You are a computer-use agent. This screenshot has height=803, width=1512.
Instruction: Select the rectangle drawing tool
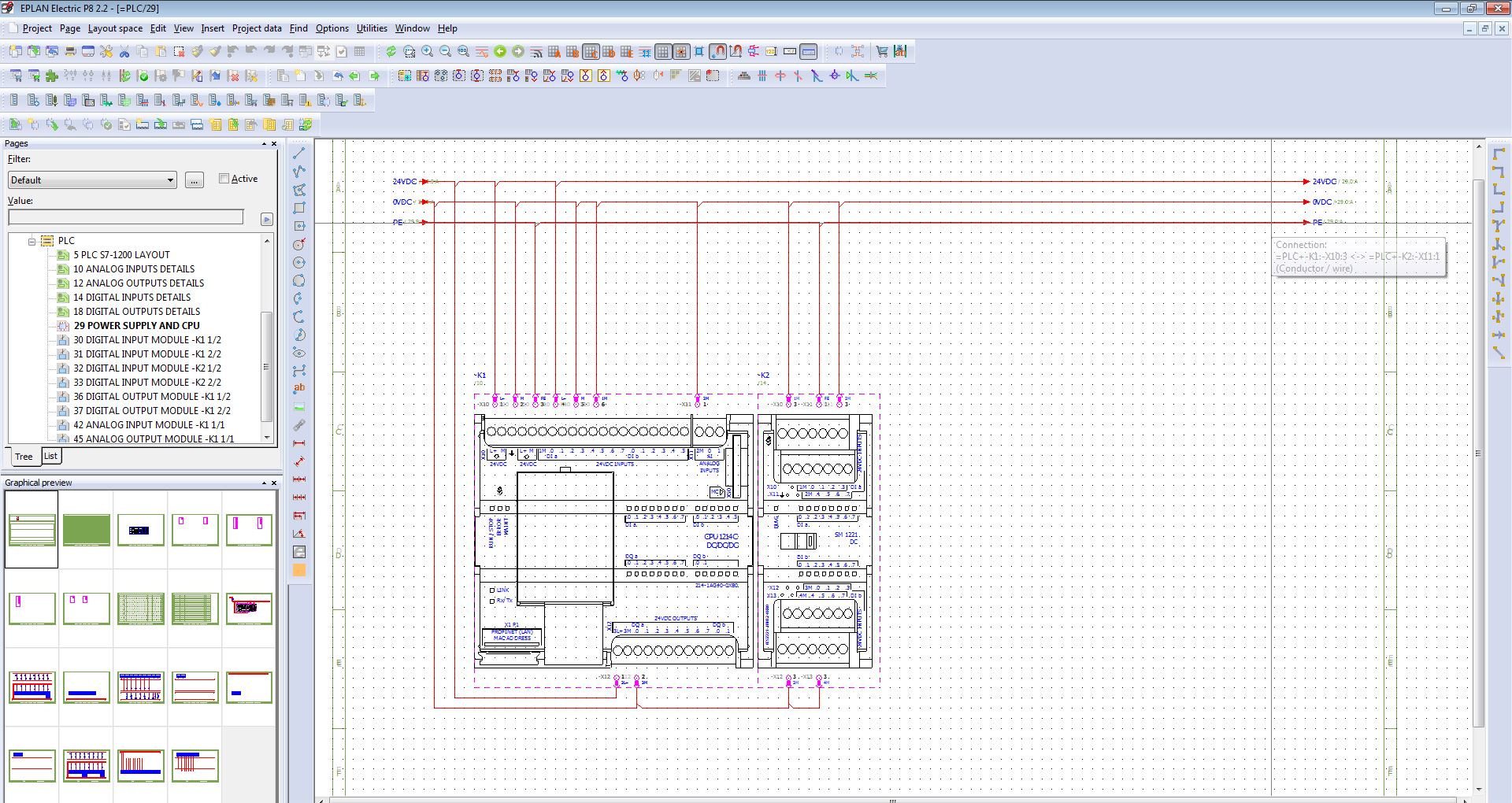pyautogui.click(x=299, y=209)
